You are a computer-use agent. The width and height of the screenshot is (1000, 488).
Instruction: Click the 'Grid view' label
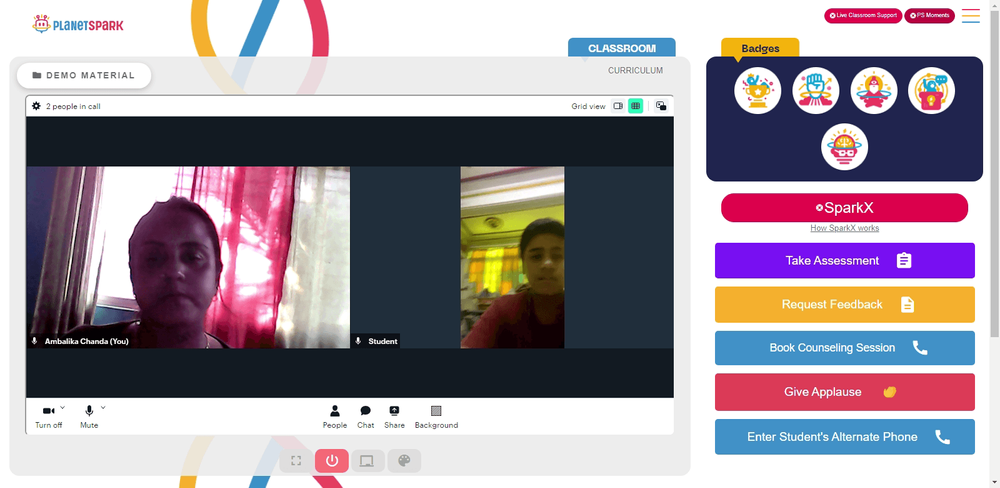coord(588,107)
